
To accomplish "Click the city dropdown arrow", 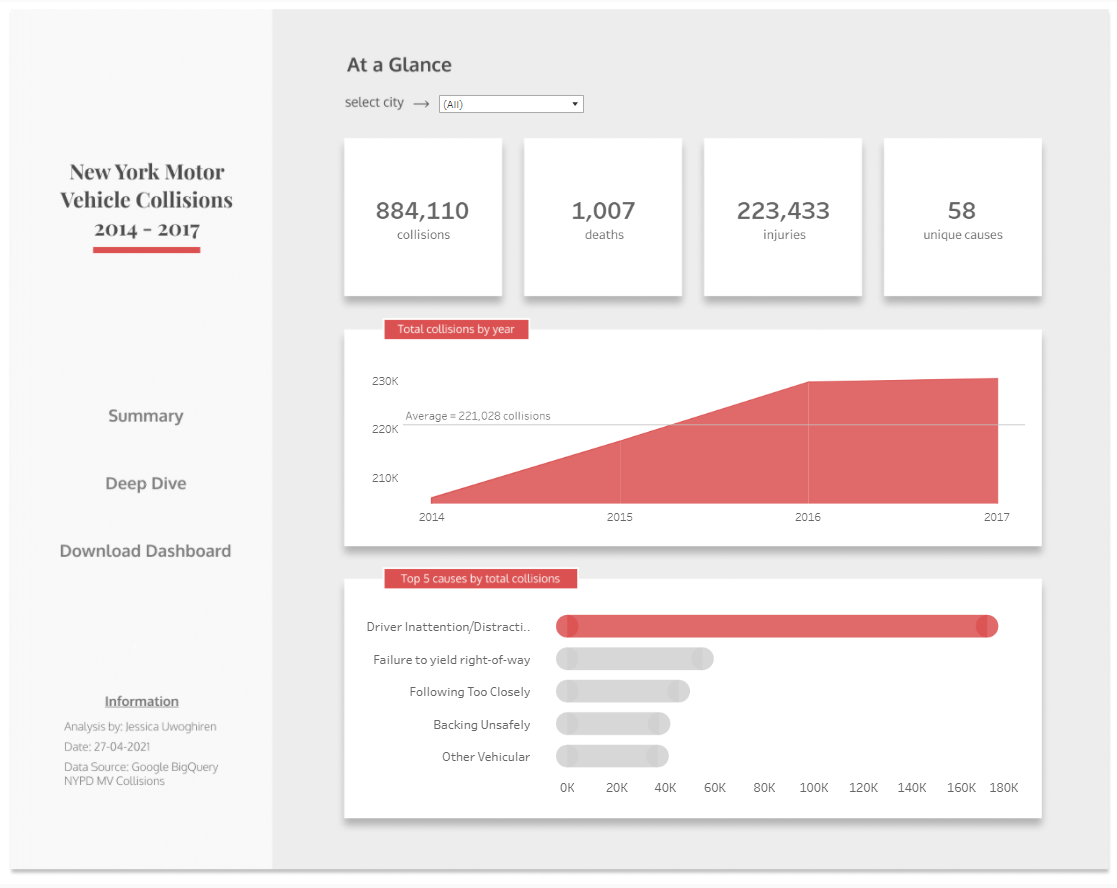I will pyautogui.click(x=574, y=104).
